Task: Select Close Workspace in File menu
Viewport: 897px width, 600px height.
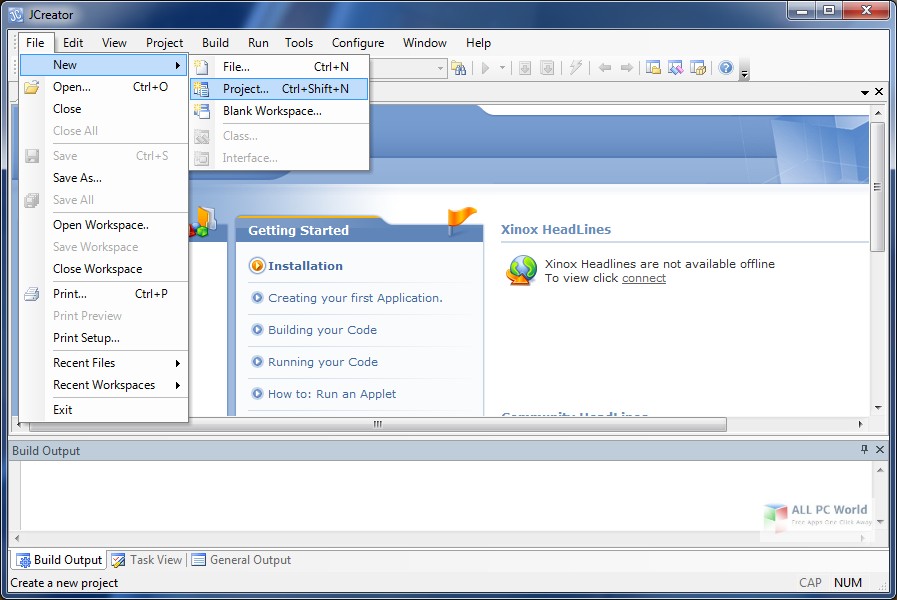Action: point(104,269)
